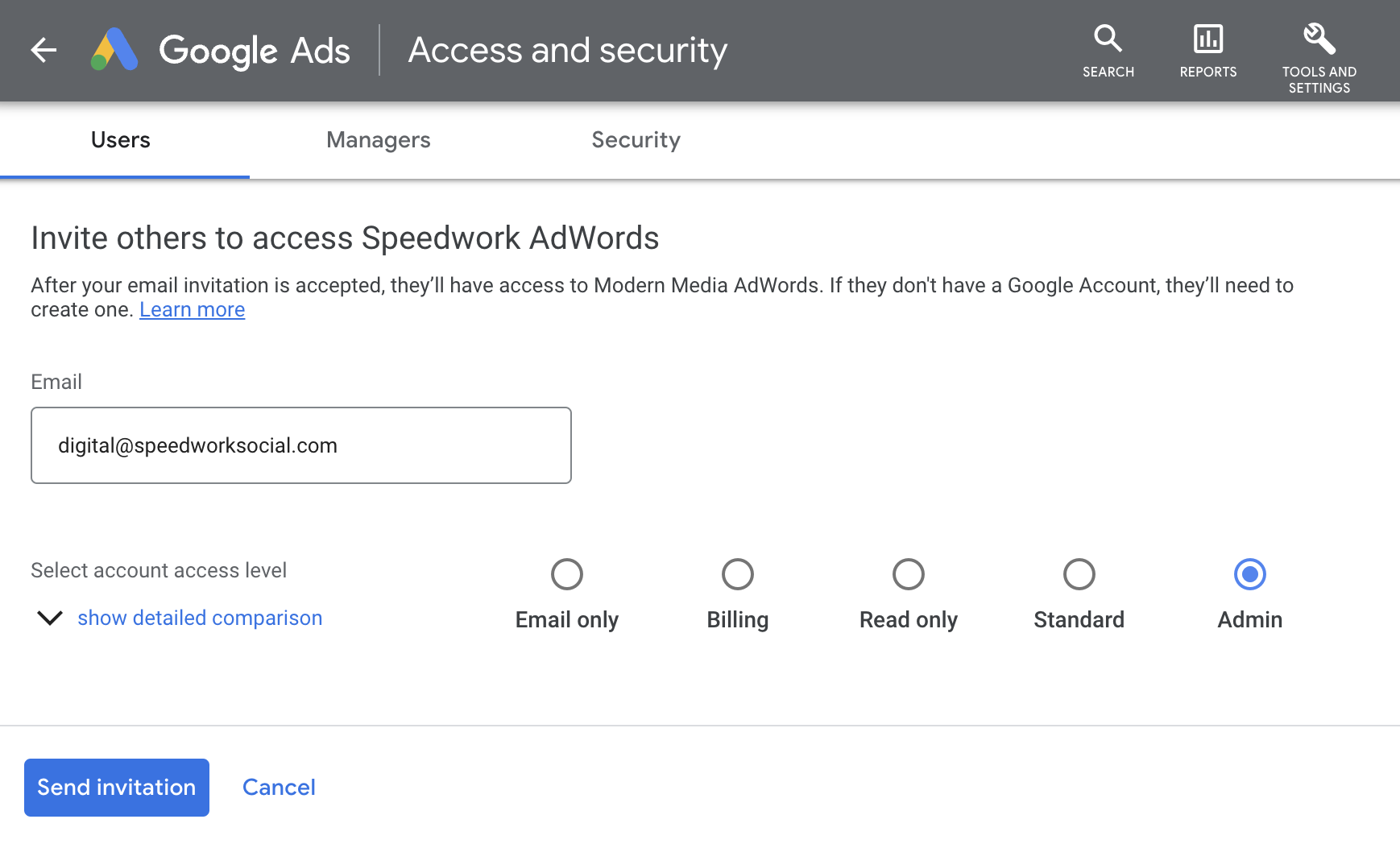The image size is (1400, 844).
Task: Click the Email field label
Action: point(56,382)
